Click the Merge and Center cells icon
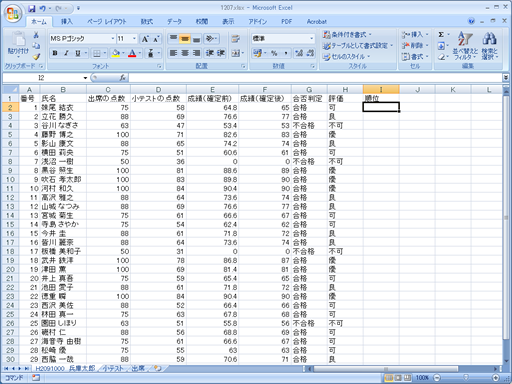 pyautogui.click(x=236, y=53)
